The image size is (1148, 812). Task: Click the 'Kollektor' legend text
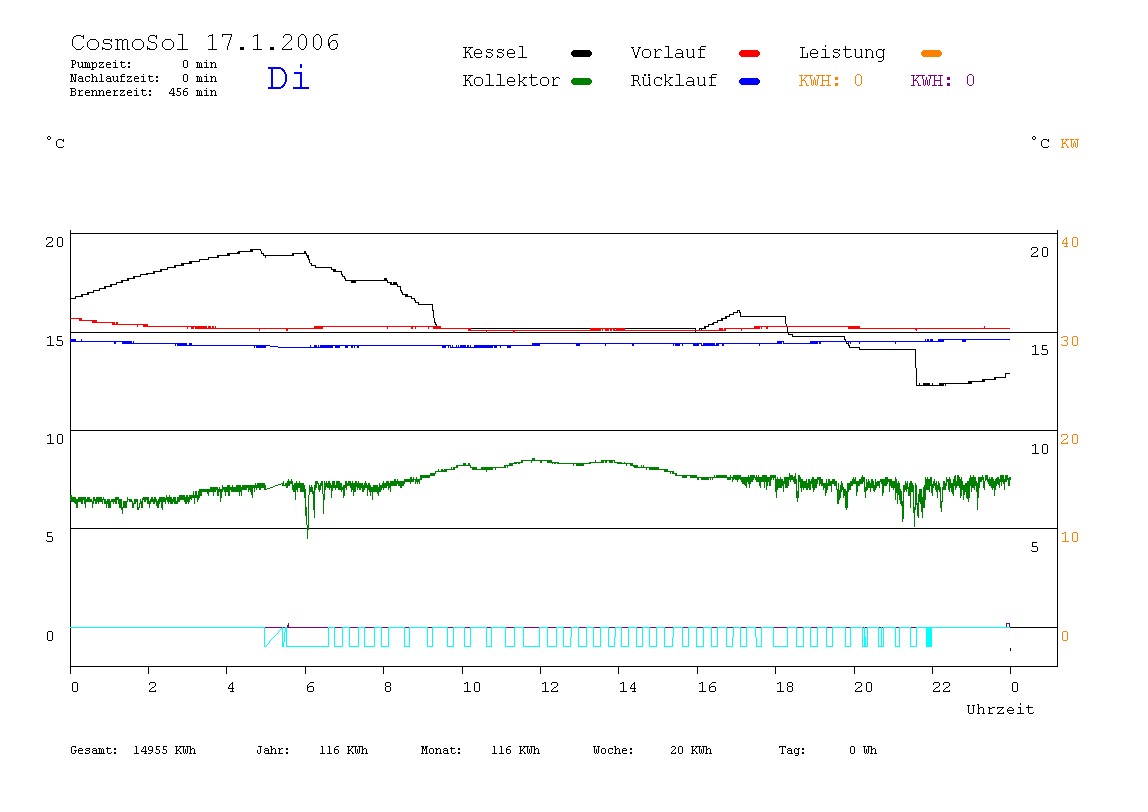(511, 81)
